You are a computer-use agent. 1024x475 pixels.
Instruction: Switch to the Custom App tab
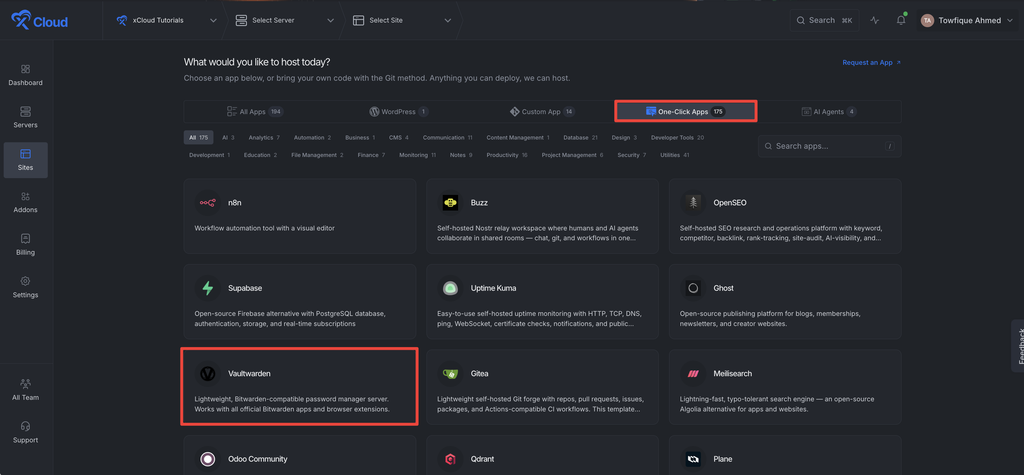click(x=542, y=112)
